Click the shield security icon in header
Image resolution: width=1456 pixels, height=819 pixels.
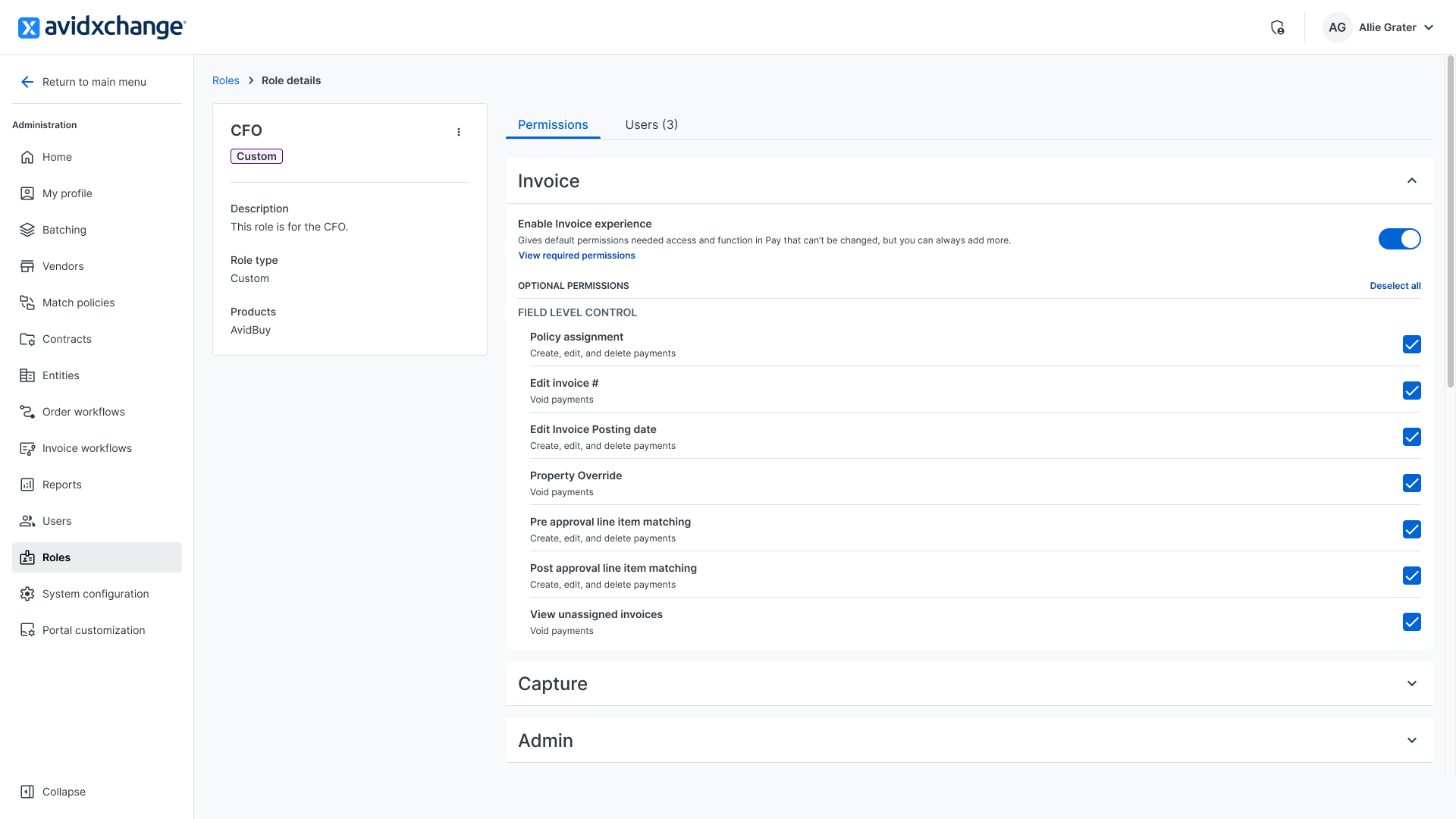[1277, 27]
